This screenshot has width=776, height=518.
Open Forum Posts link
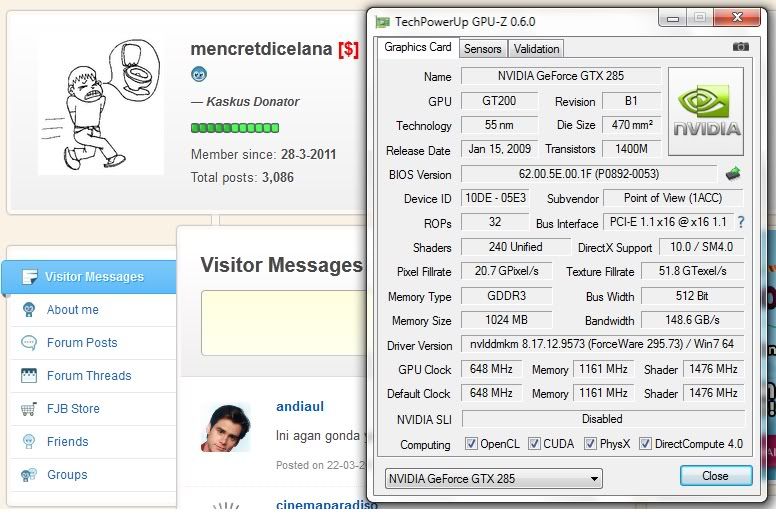point(82,342)
